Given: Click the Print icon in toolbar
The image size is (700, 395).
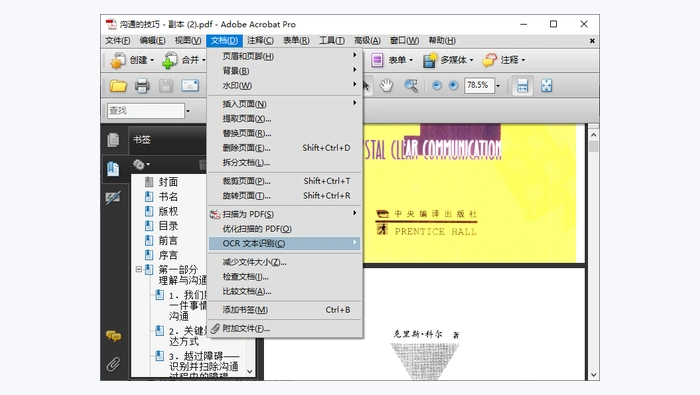Looking at the screenshot, I should [x=142, y=86].
